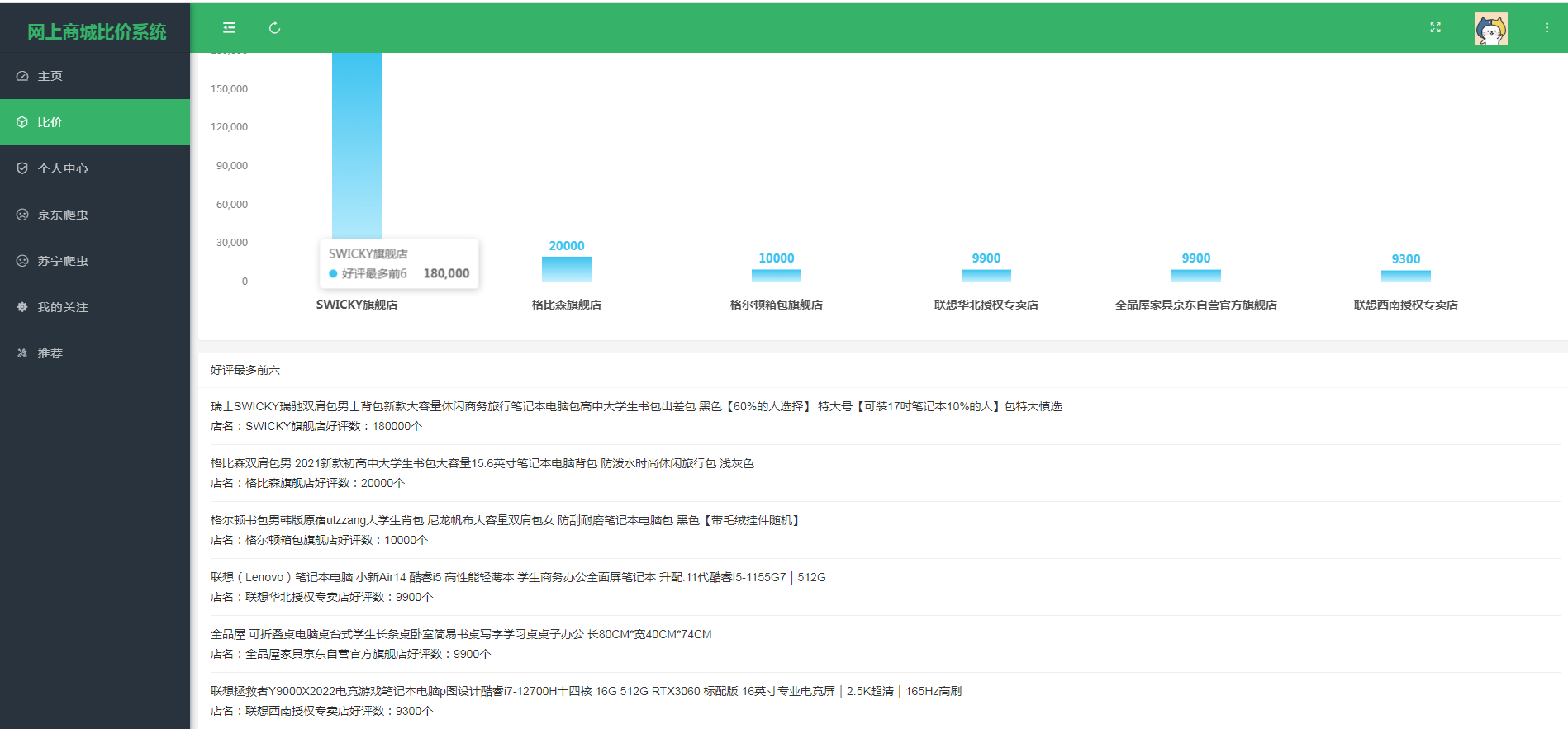Click the 联想西南授权专卖店 bar labeled 9300
1568x729 pixels.
(1406, 276)
